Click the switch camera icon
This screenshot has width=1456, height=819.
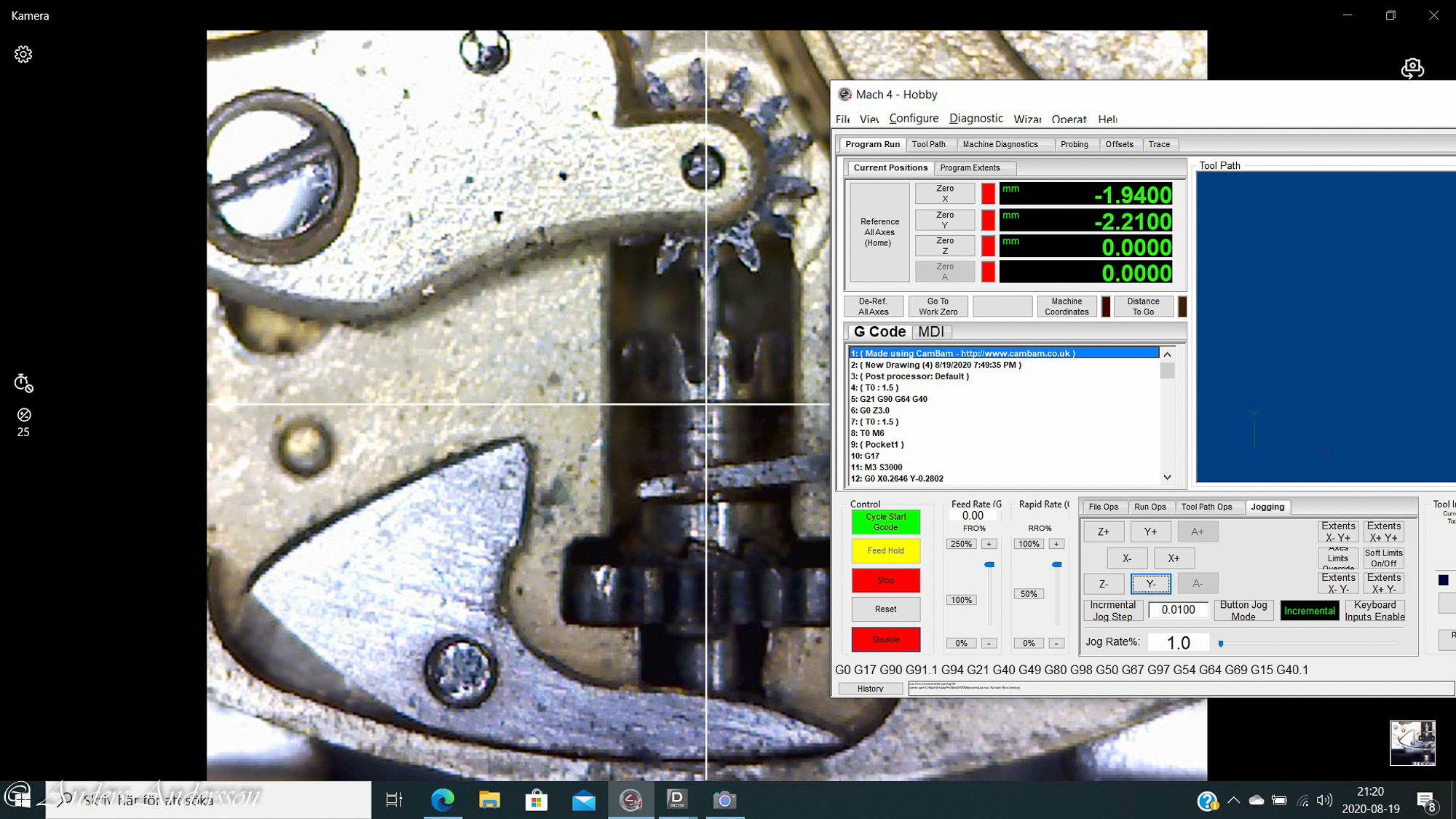click(x=1412, y=68)
